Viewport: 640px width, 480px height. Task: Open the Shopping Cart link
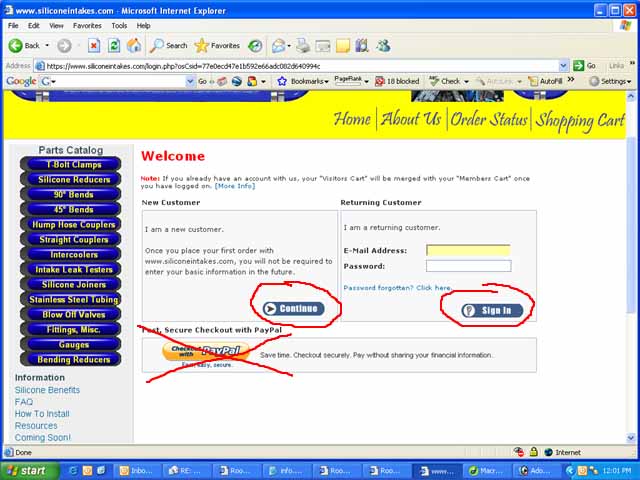[x=580, y=121]
